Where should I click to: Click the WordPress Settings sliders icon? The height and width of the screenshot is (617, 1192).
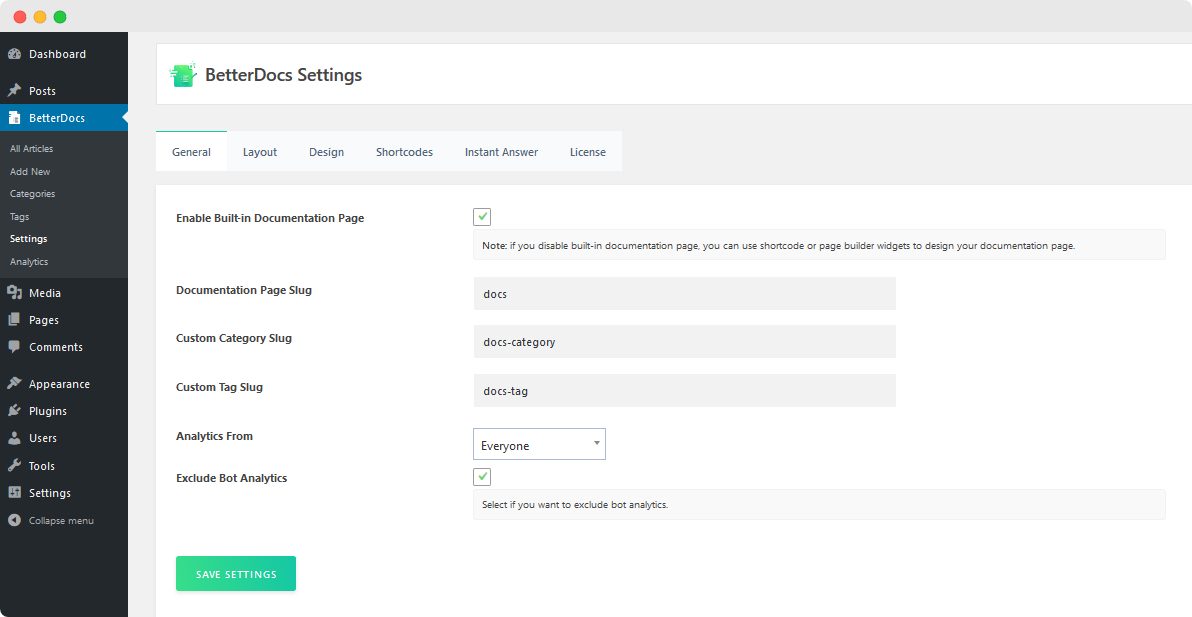(14, 492)
